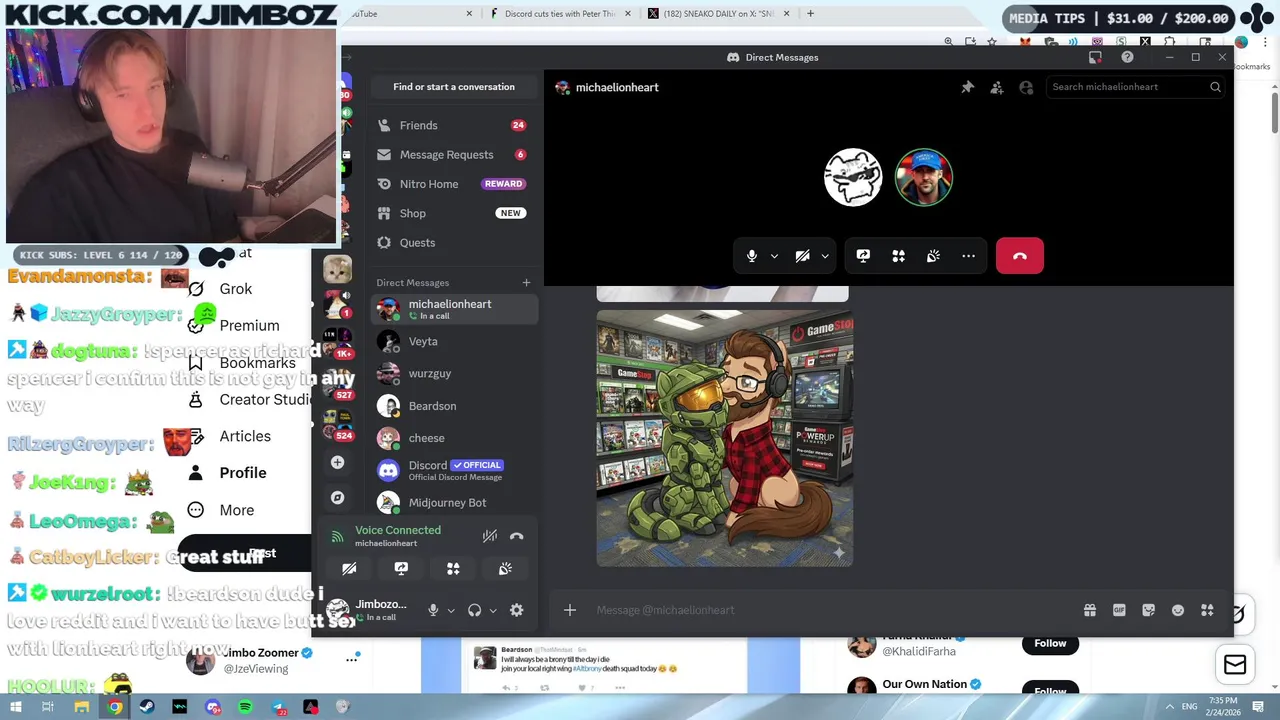Open the Friends page
1280x720 pixels.
pos(453,125)
